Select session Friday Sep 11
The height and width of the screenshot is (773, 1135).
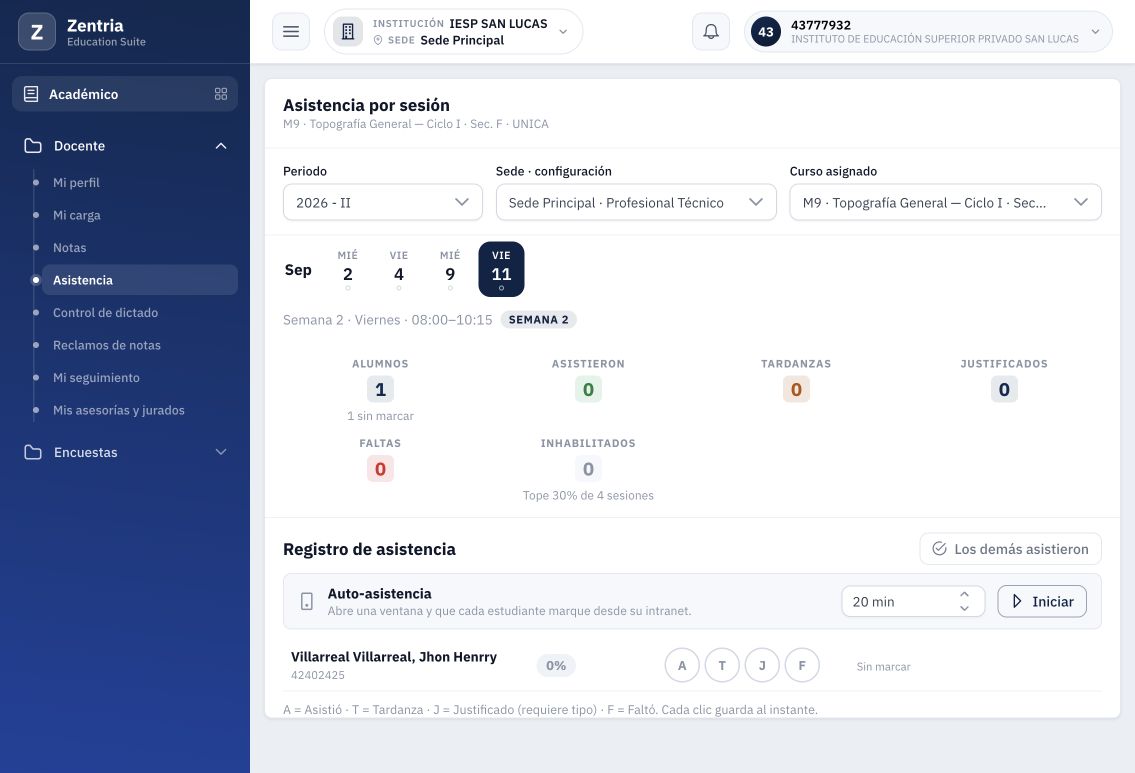pyautogui.click(x=501, y=269)
